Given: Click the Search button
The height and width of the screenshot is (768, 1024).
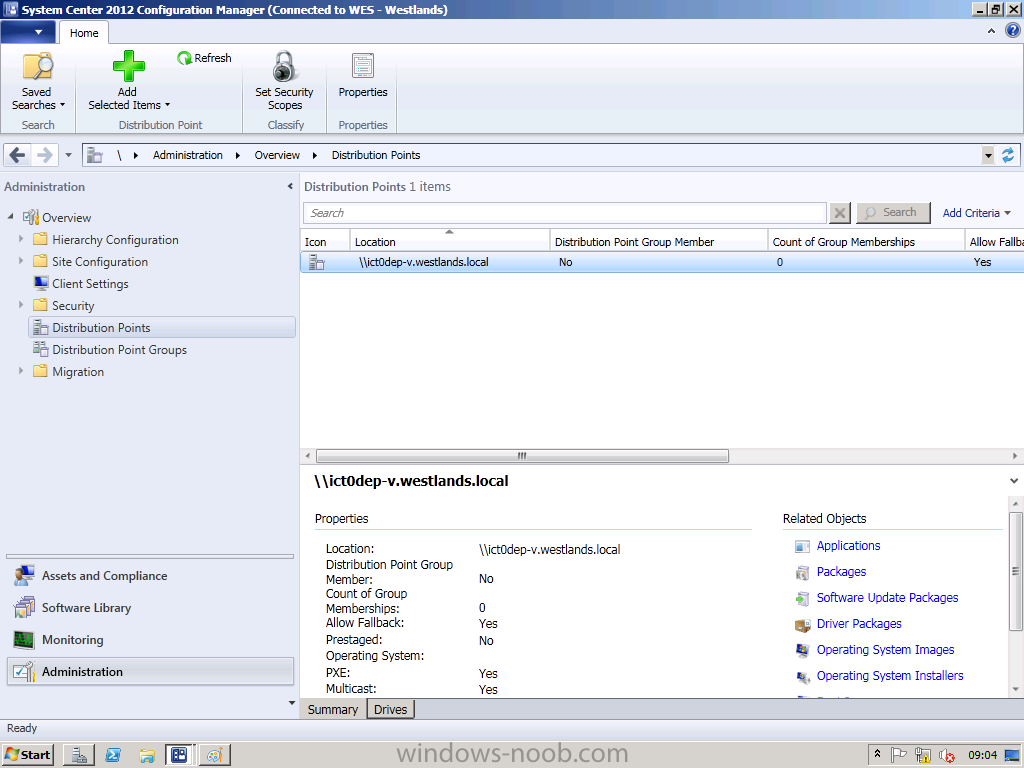Looking at the screenshot, I should tap(893, 213).
